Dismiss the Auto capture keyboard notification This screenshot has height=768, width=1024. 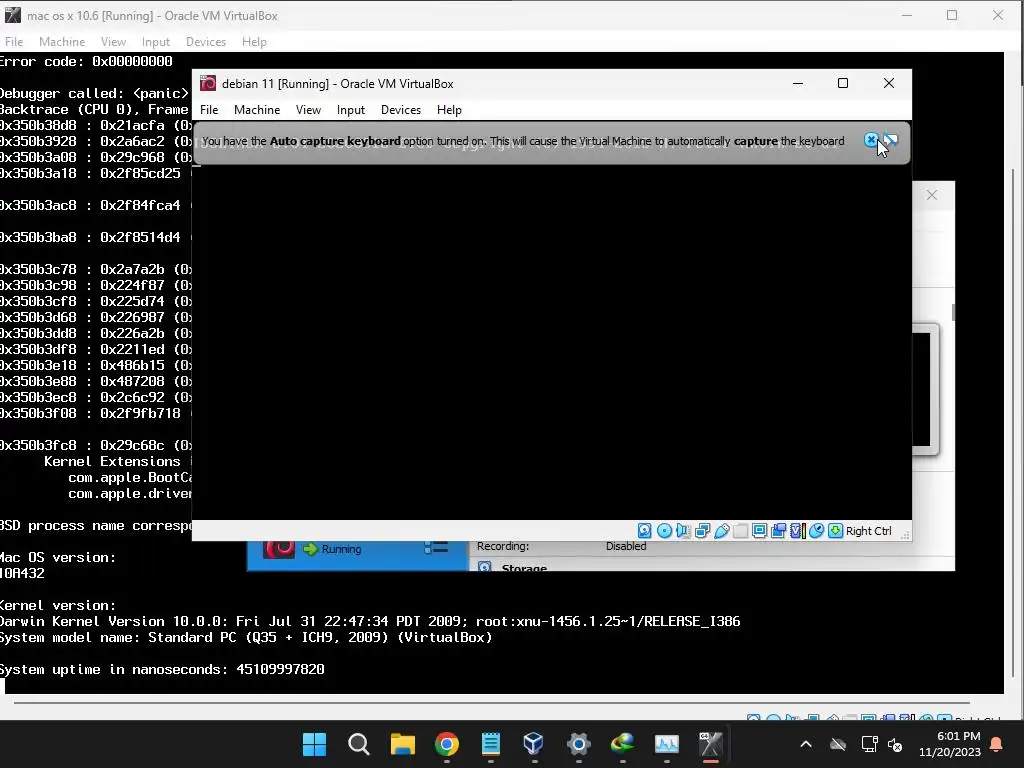click(x=871, y=140)
